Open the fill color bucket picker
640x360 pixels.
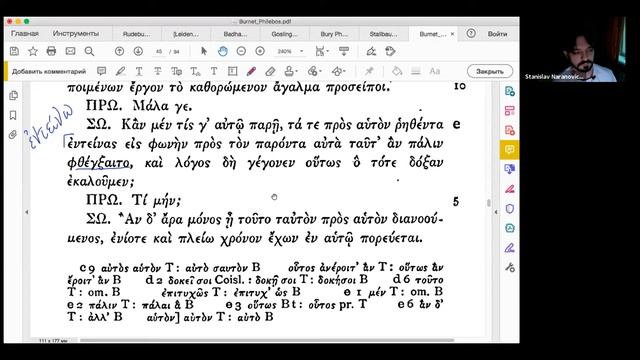[397, 71]
